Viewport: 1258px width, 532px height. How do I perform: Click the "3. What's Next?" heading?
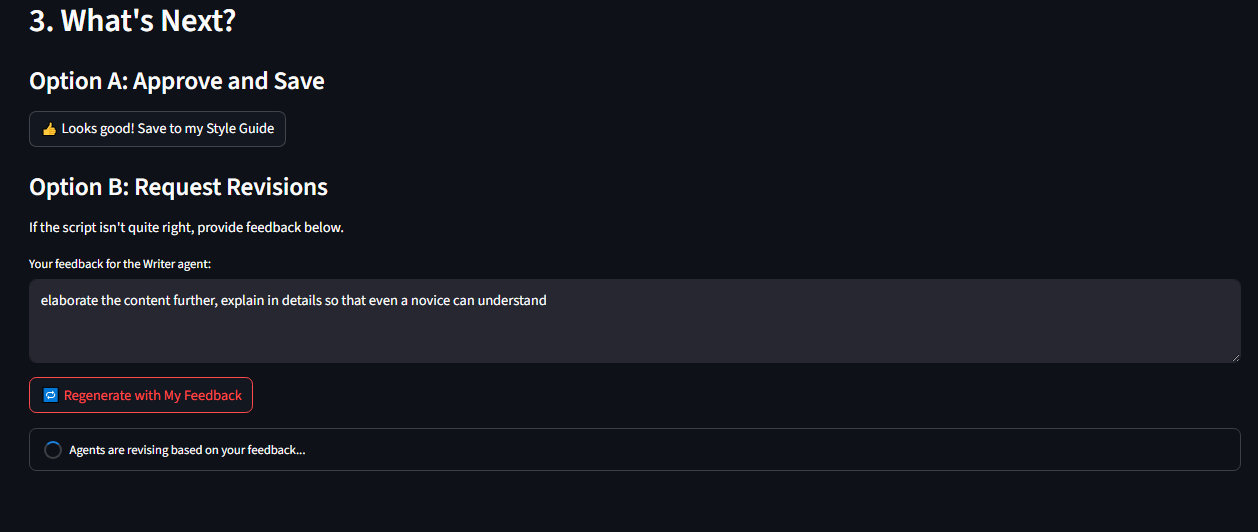[132, 20]
